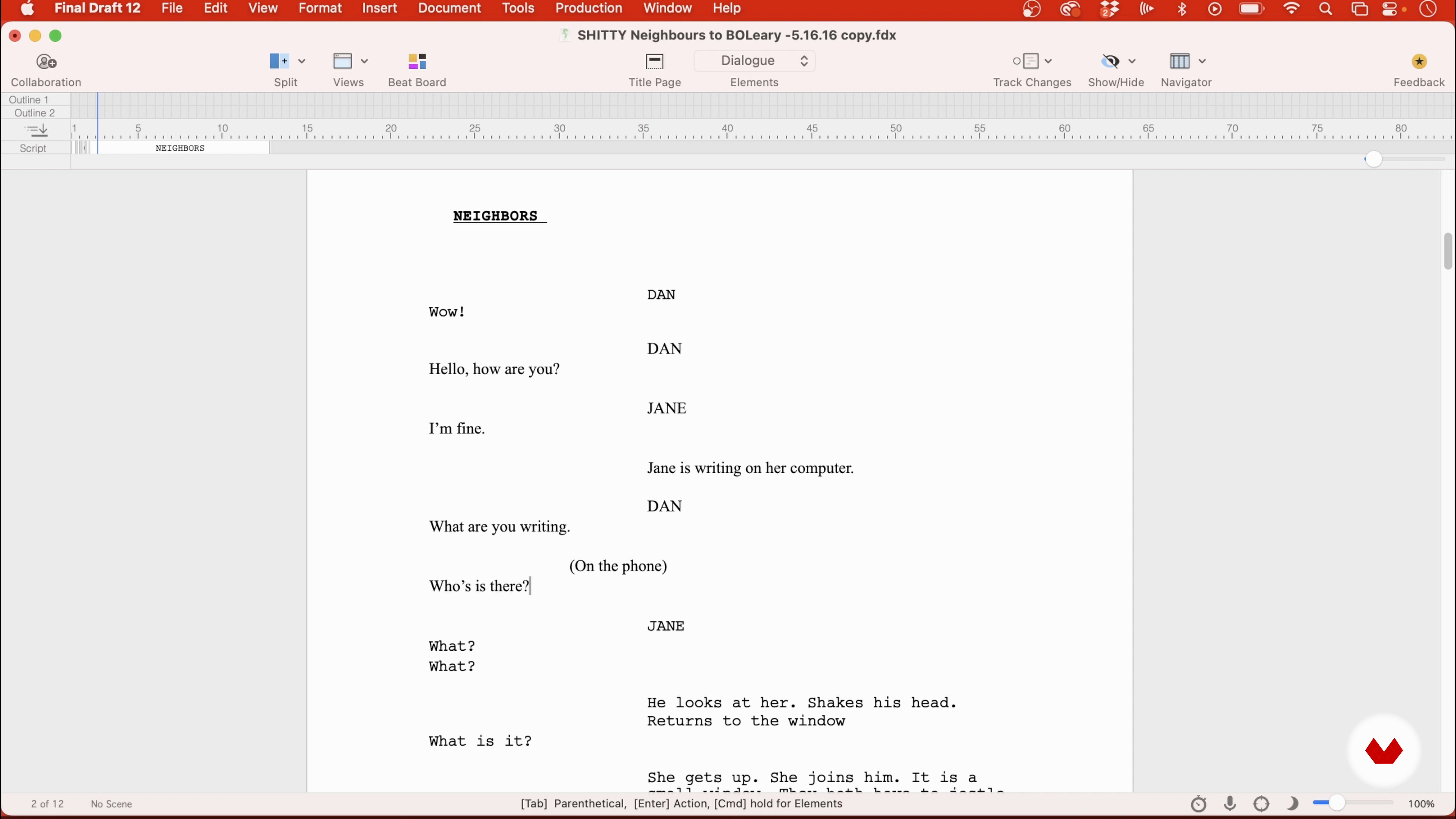Click the '2 of 12' page indicator

(x=47, y=804)
